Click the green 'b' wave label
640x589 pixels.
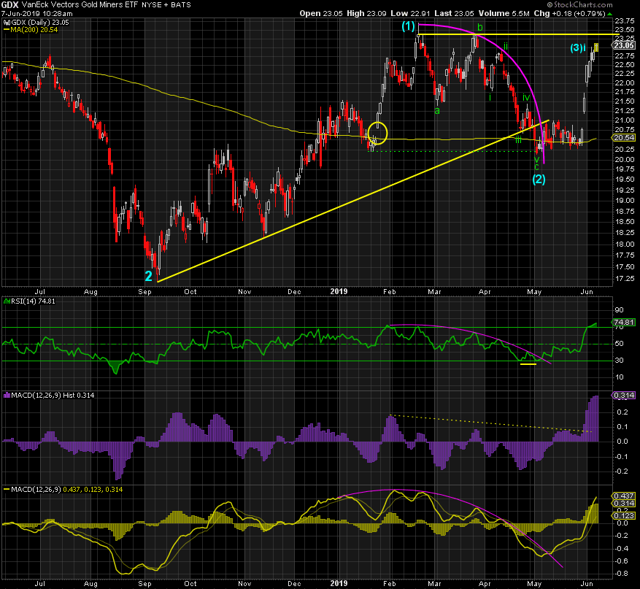480,27
